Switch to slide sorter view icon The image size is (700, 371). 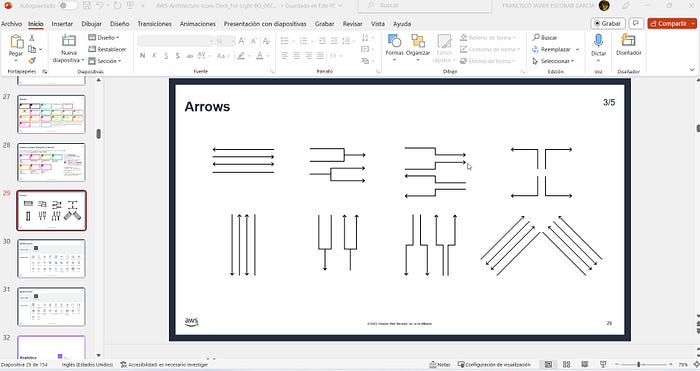(566, 364)
